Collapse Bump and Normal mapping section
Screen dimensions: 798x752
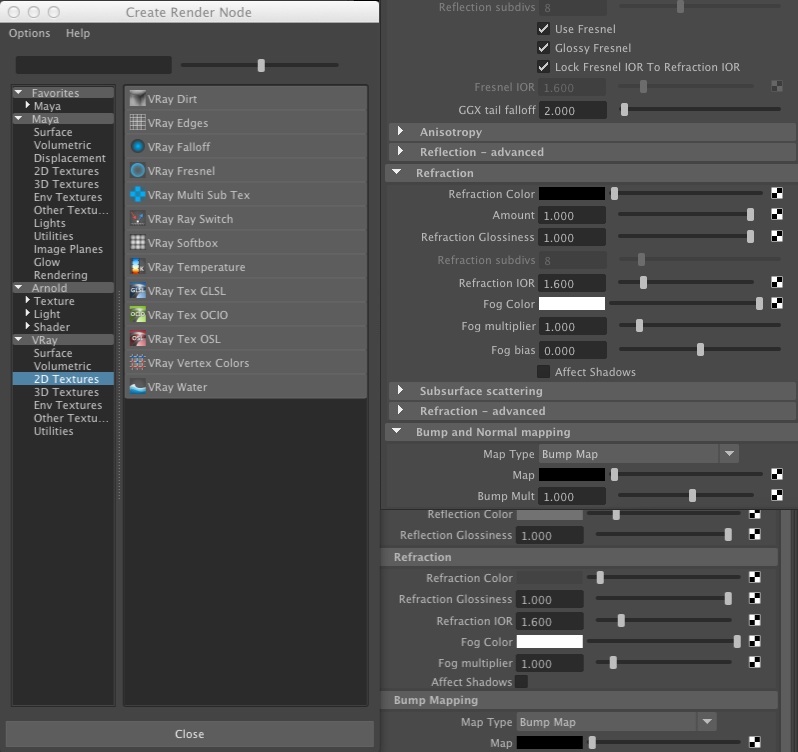(396, 431)
